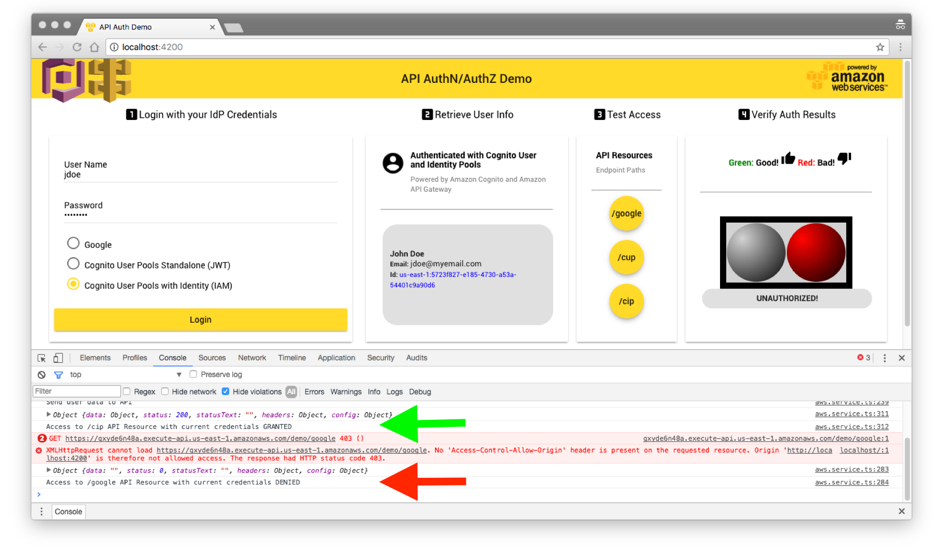Toggle DevTools device toolbar icon
Image resolution: width=941 pixels, height=552 pixels.
coord(58,358)
